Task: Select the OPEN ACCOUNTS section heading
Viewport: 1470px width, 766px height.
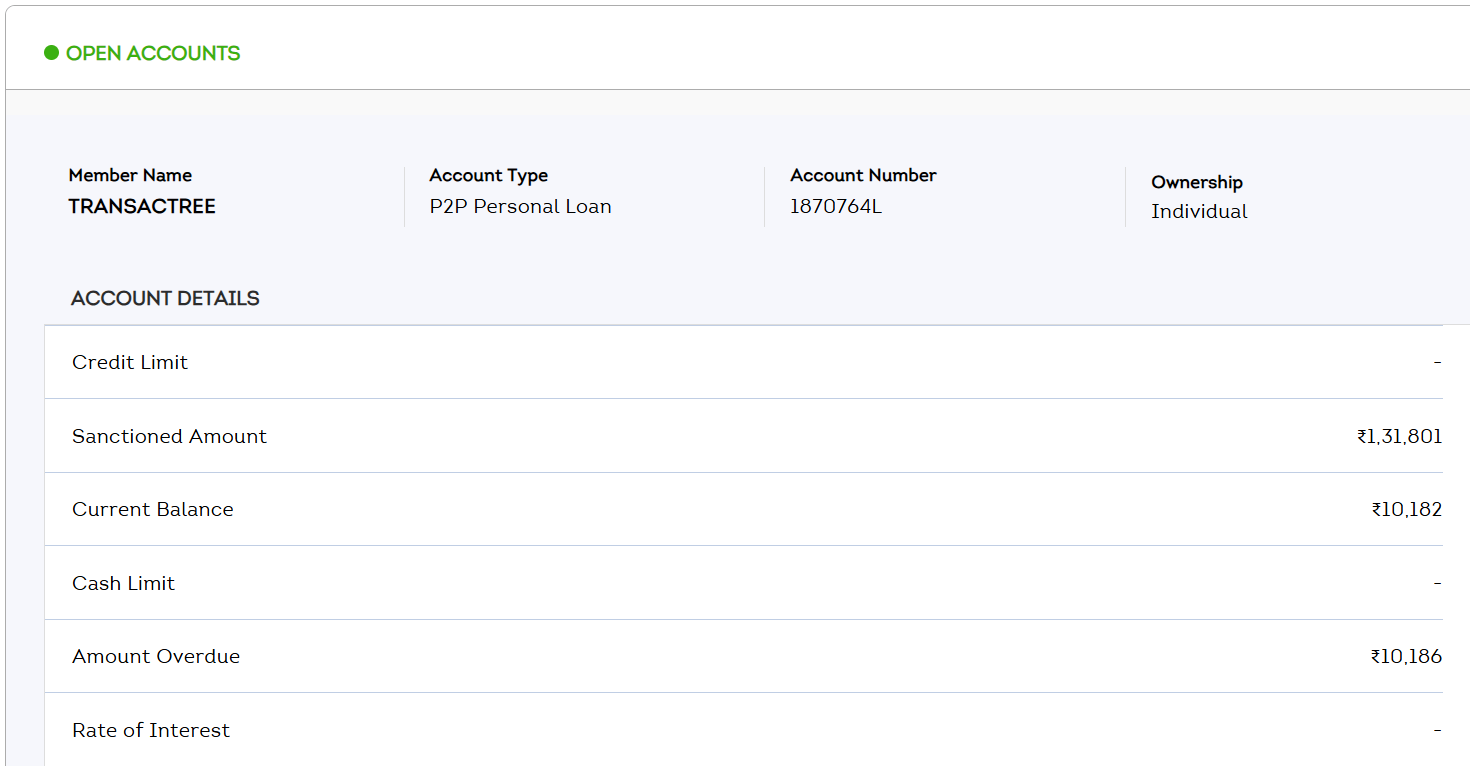Action: point(153,53)
